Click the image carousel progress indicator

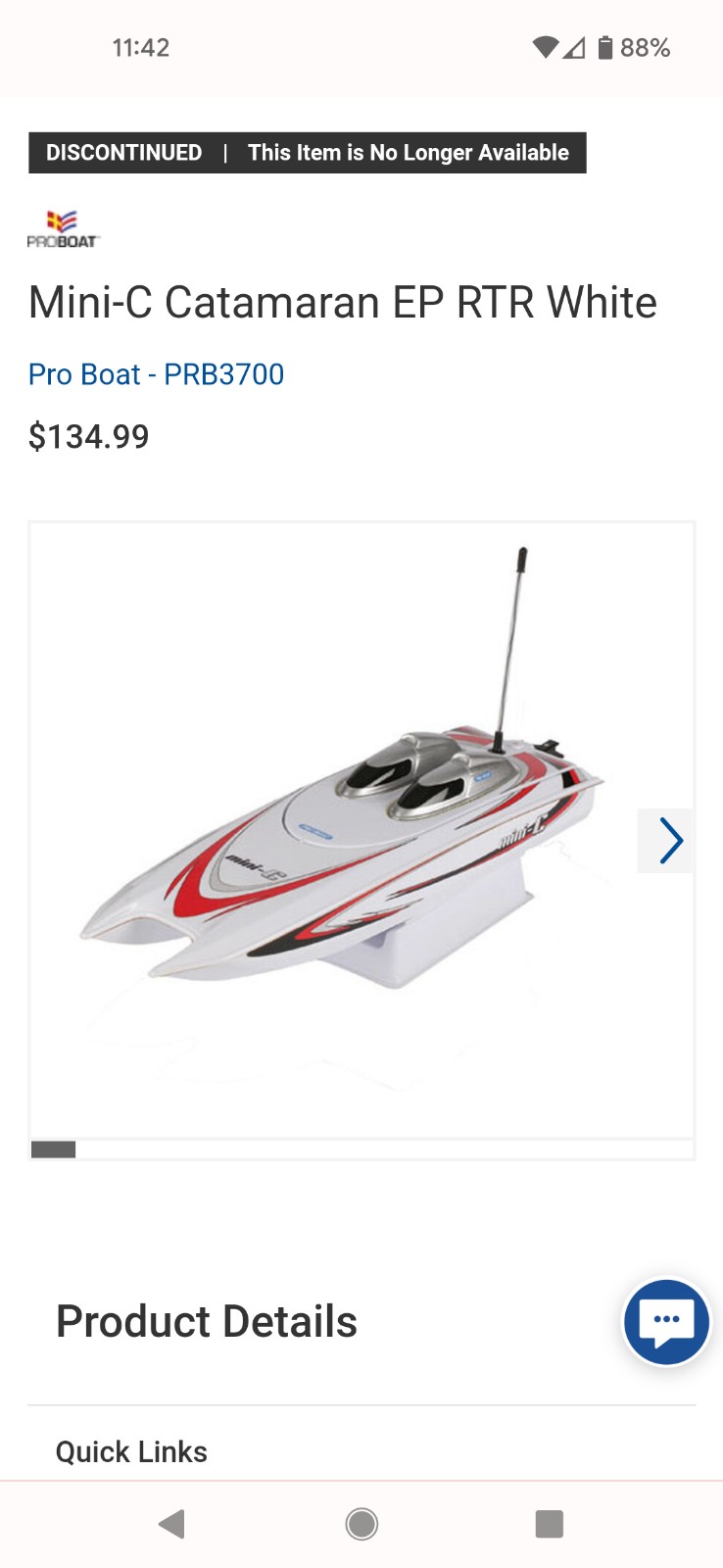[x=361, y=1150]
